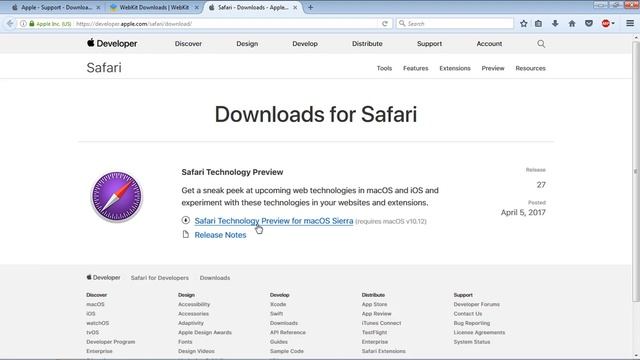Click the Adblock Plus icon

(x=606, y=24)
